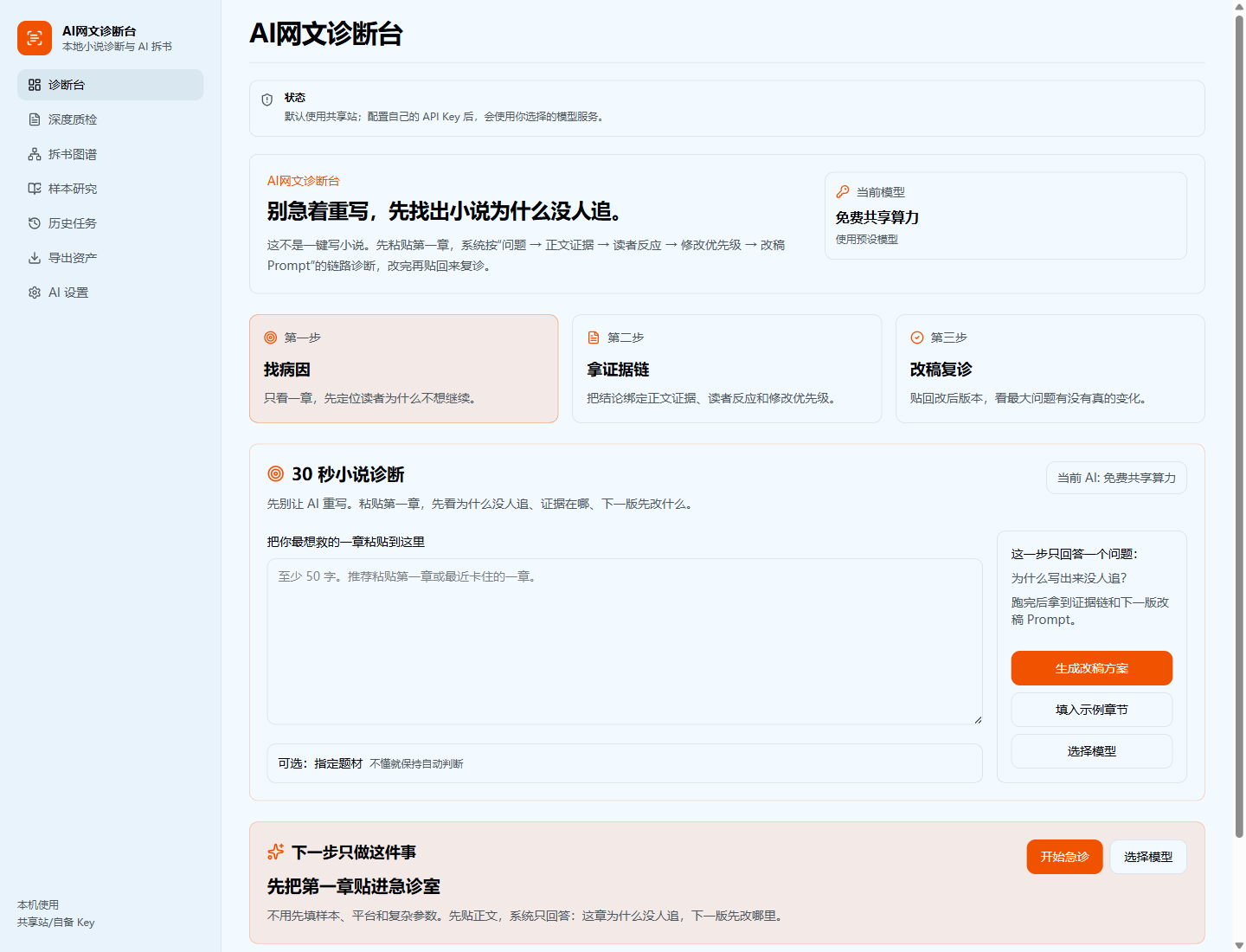Click the 本地小说诊断与 AI 拆书 subtitle
Screen dimensions: 1246x952
pos(117,47)
